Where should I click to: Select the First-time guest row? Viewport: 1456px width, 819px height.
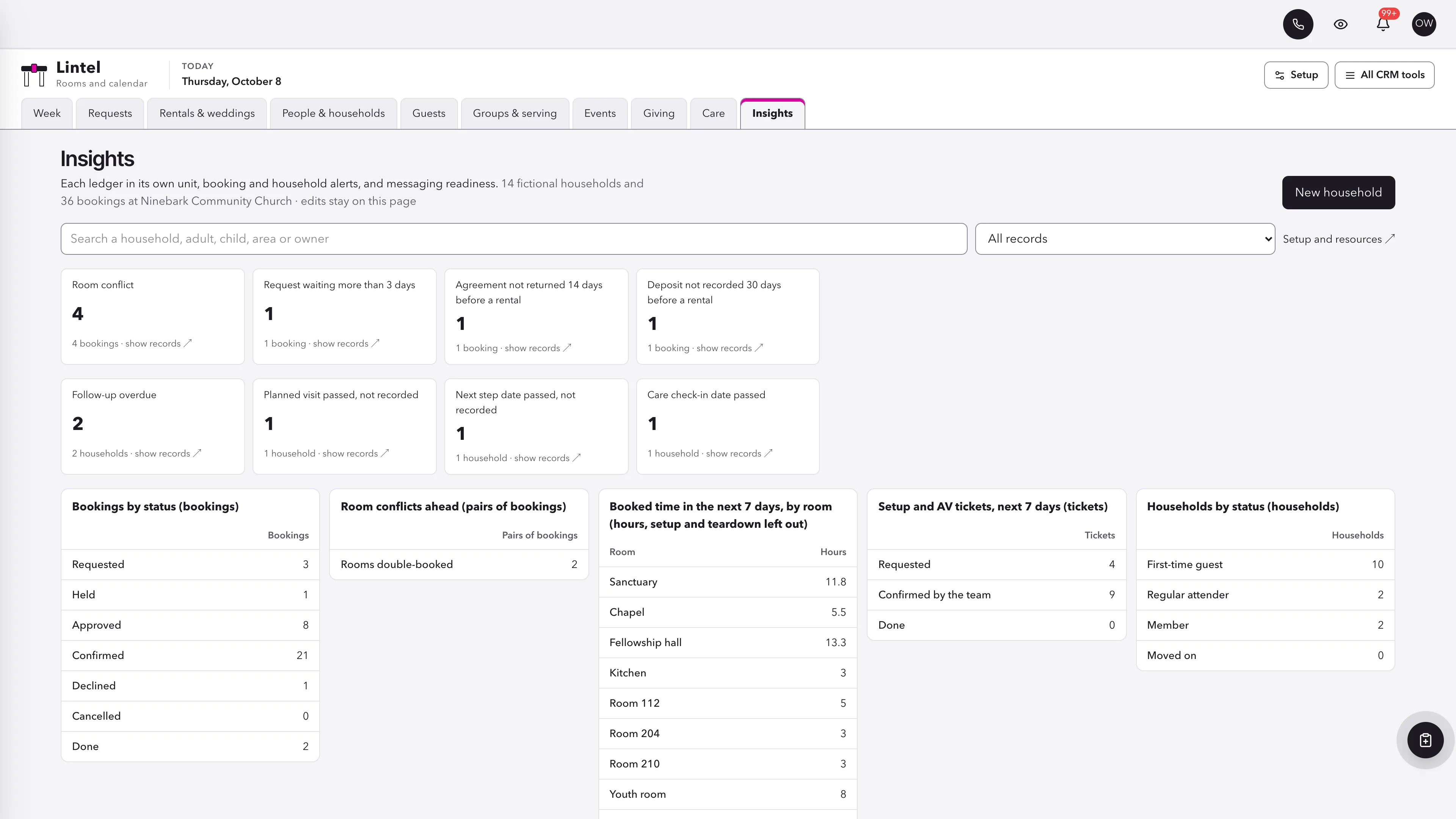pos(1265,565)
